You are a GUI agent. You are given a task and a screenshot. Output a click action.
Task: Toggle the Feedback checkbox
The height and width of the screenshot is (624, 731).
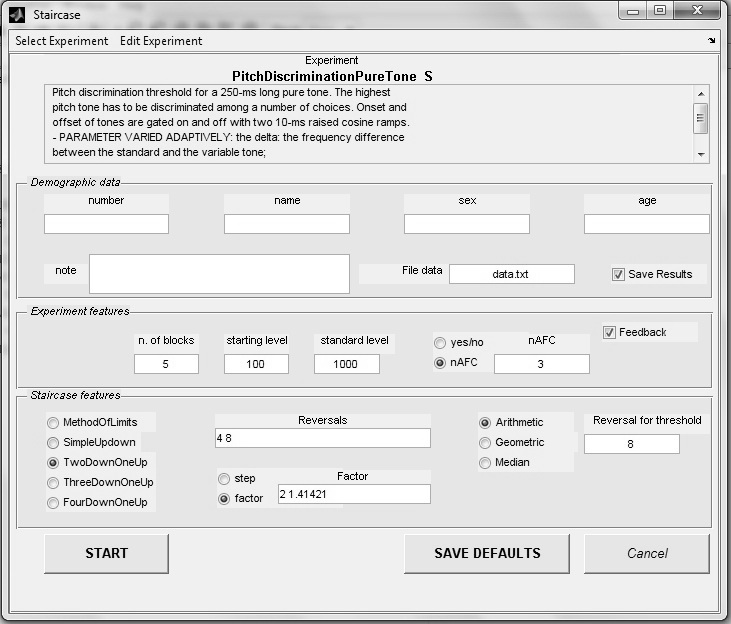[609, 333]
